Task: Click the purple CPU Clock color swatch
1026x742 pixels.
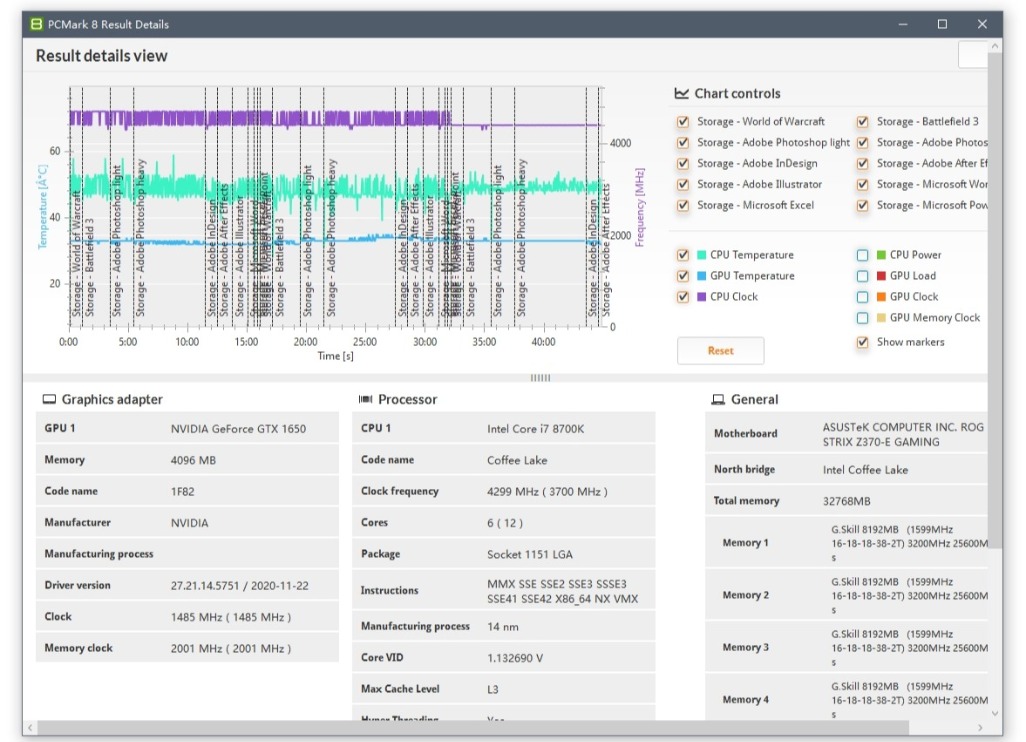Action: [x=702, y=297]
